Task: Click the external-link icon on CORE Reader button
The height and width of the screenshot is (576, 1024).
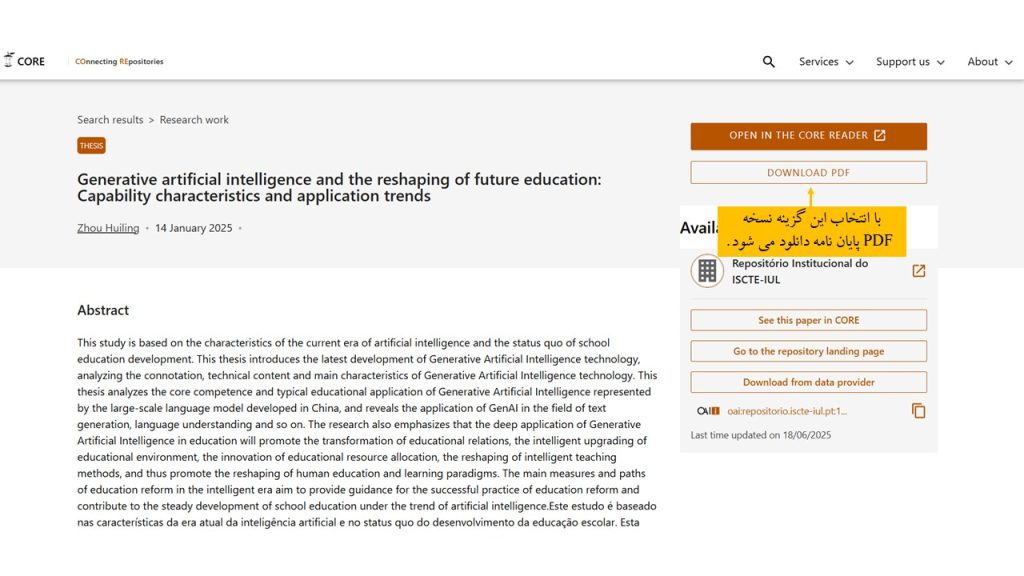Action: pos(880,135)
